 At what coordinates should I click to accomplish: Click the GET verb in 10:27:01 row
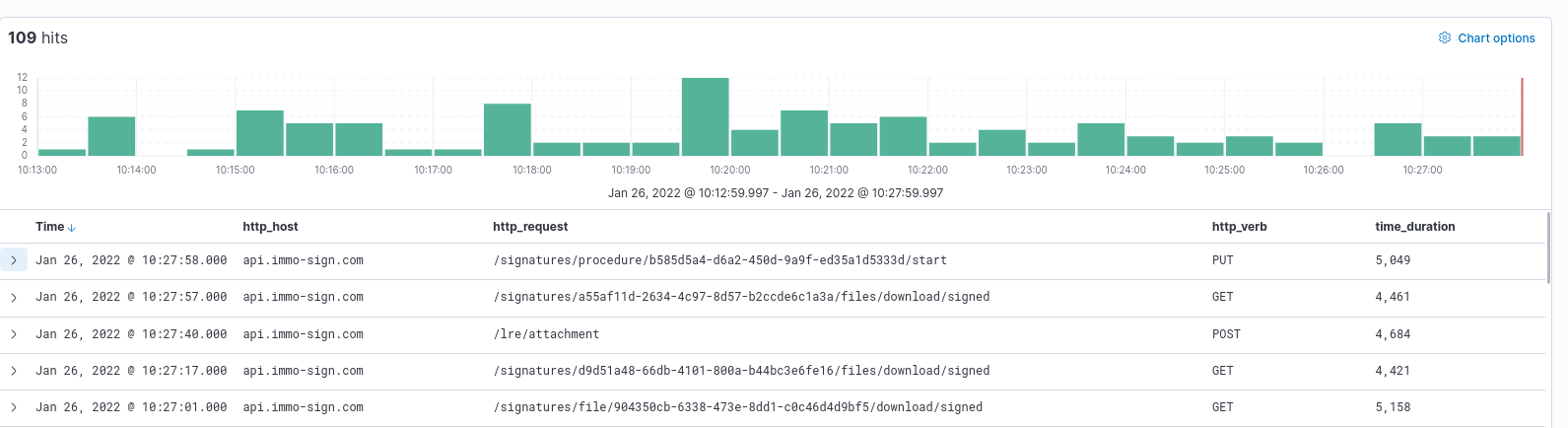[1222, 407]
